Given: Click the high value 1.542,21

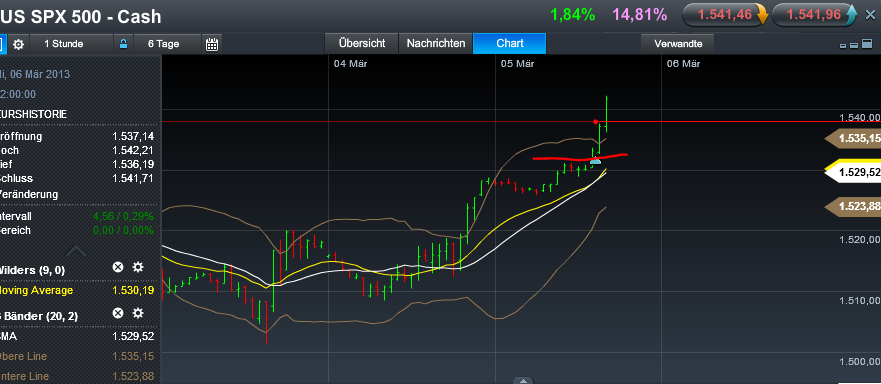Looking at the screenshot, I should point(133,150).
